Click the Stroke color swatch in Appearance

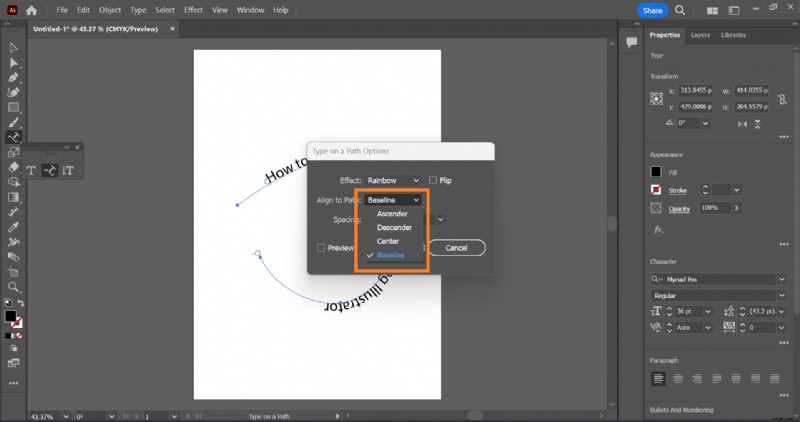pos(657,189)
